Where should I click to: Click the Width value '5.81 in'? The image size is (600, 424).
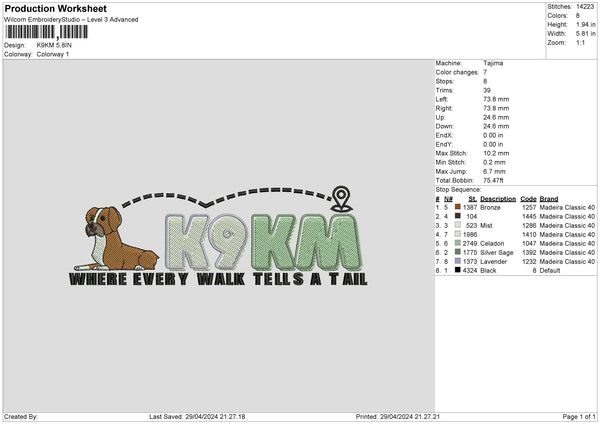click(x=585, y=34)
